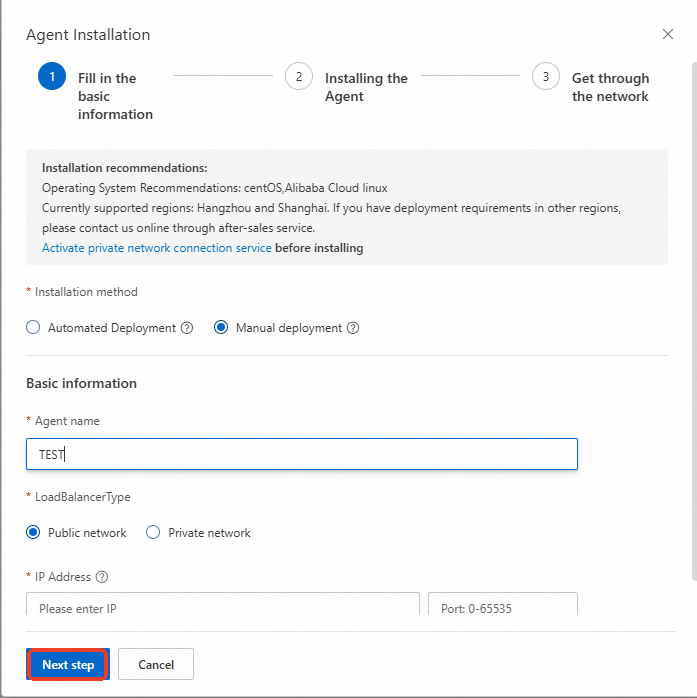The height and width of the screenshot is (698, 697).
Task: Choose Public network load balancer type
Action: point(34,533)
